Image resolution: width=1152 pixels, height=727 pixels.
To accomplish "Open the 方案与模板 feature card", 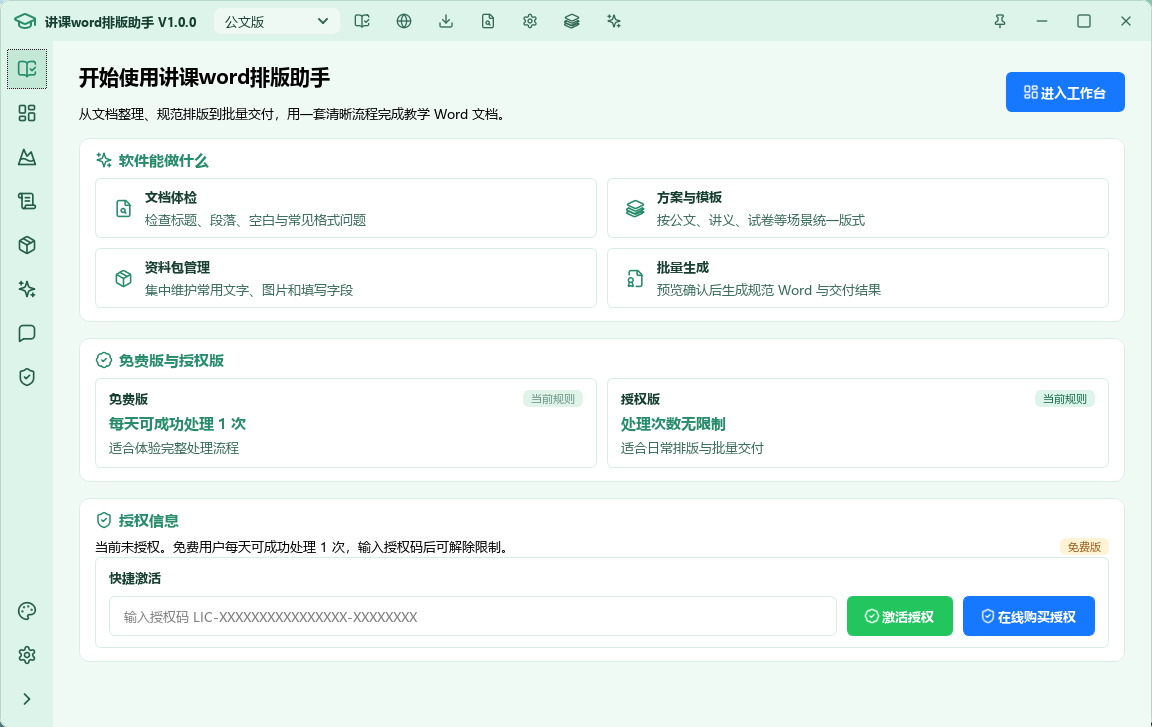I will (x=857, y=208).
